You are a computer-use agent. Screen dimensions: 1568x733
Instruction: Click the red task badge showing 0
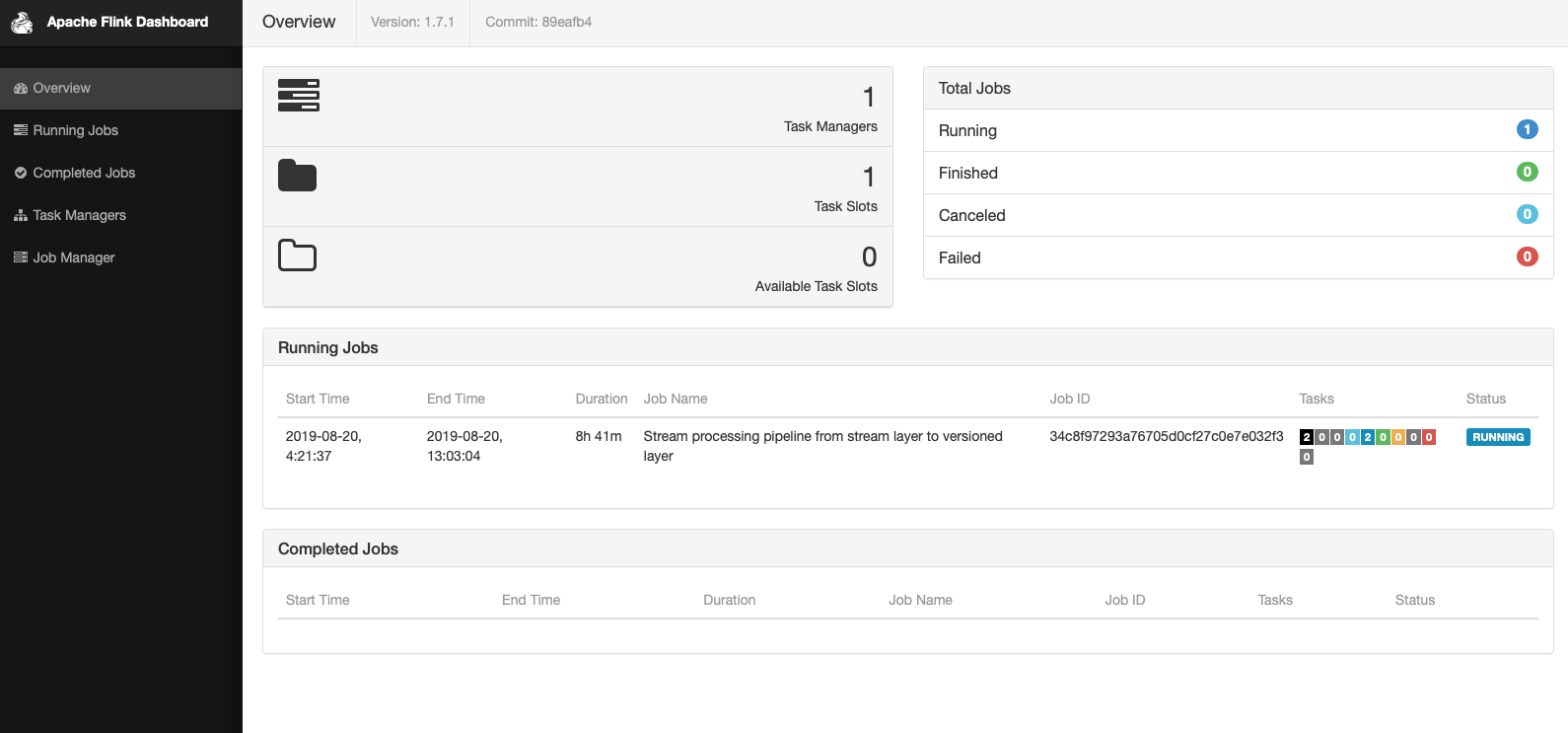coord(1429,437)
